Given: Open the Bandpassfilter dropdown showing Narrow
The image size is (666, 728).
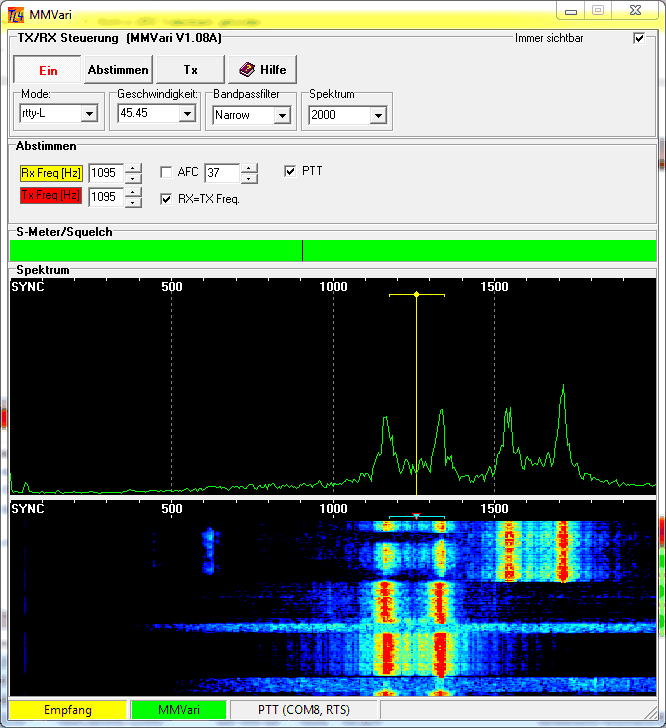Looking at the screenshot, I should coord(282,115).
